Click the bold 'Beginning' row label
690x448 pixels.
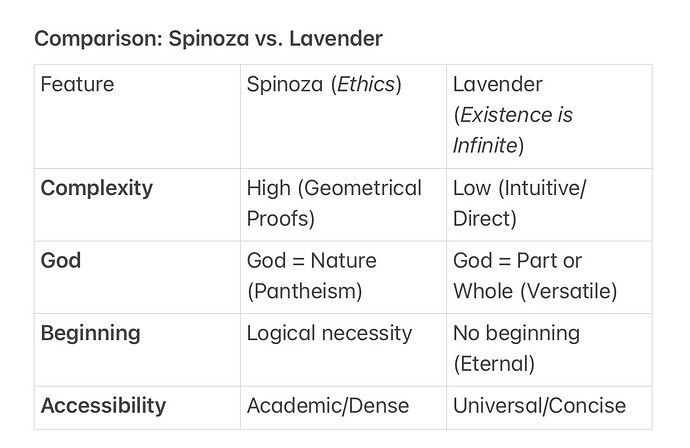pos(91,333)
